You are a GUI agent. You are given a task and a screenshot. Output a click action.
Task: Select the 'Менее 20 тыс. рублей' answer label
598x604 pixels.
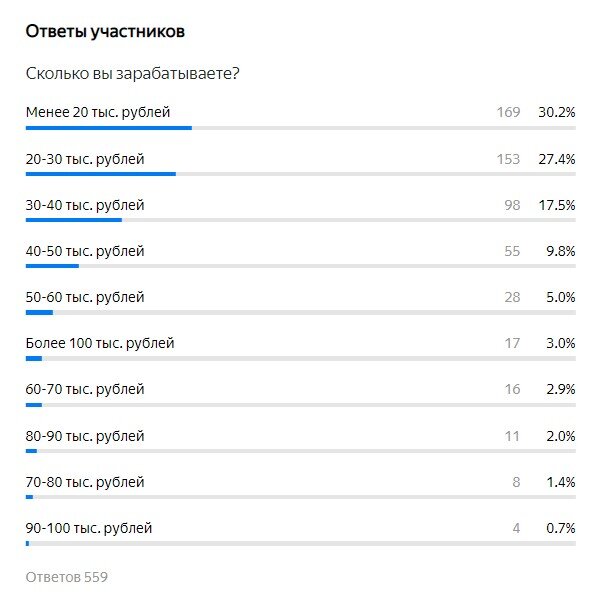[x=98, y=112]
